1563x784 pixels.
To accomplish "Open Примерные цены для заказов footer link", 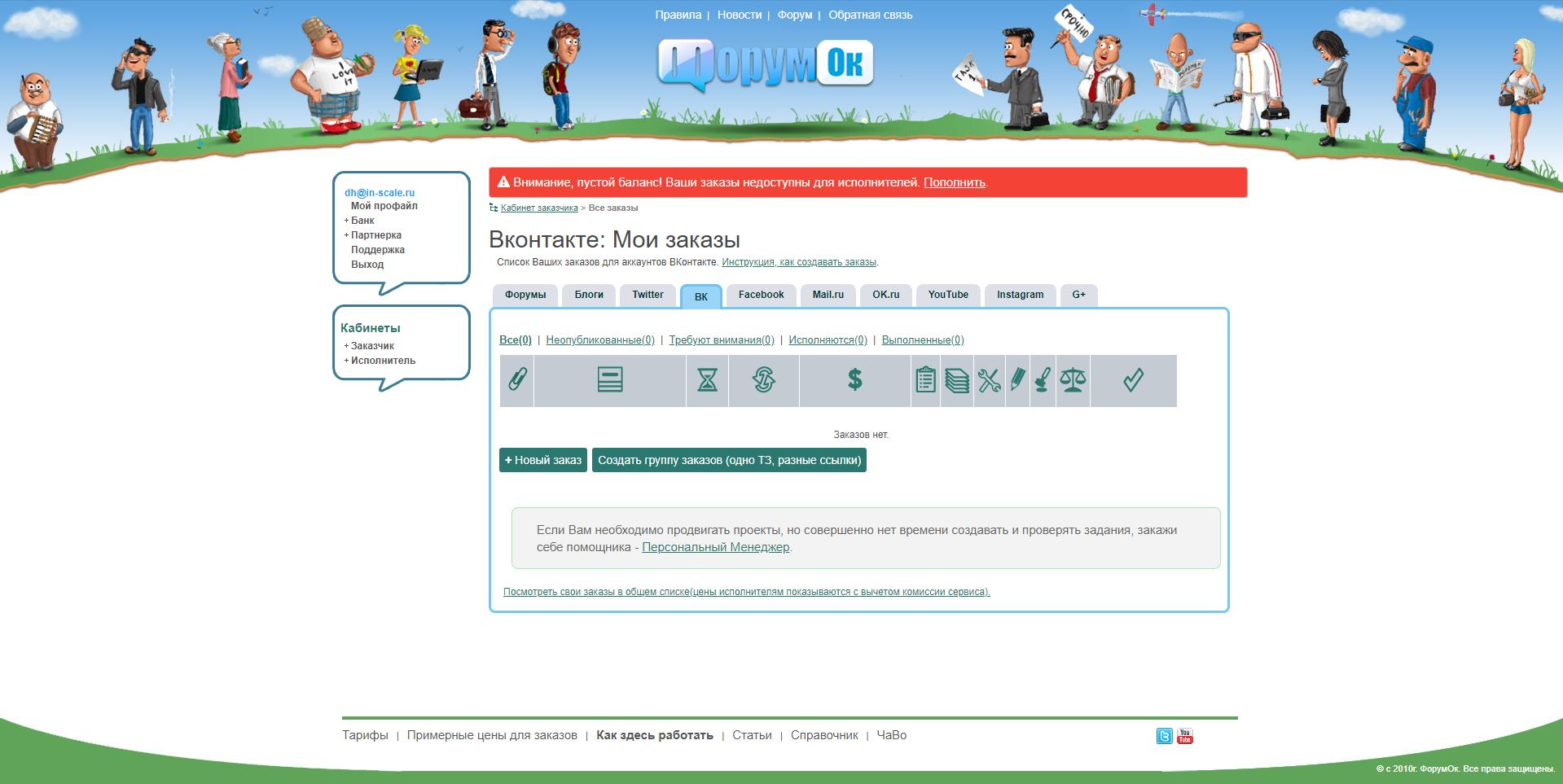I will [492, 735].
